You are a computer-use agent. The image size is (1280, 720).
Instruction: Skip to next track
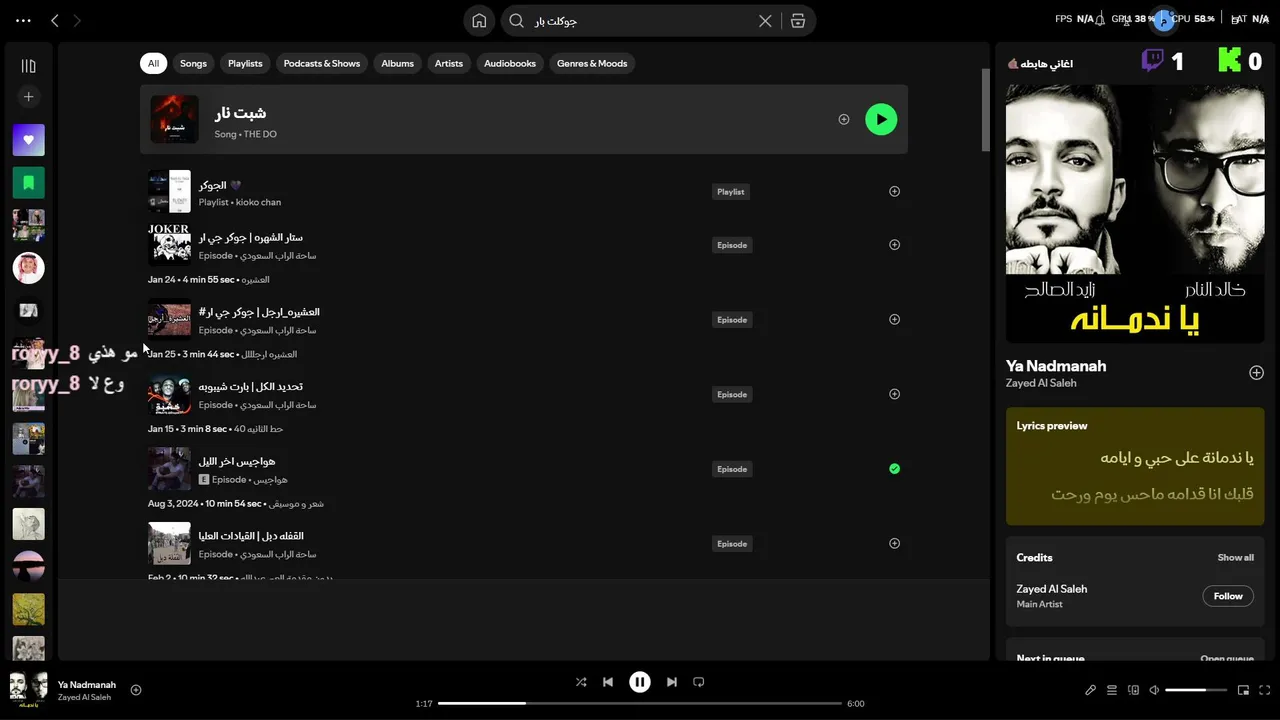click(672, 682)
